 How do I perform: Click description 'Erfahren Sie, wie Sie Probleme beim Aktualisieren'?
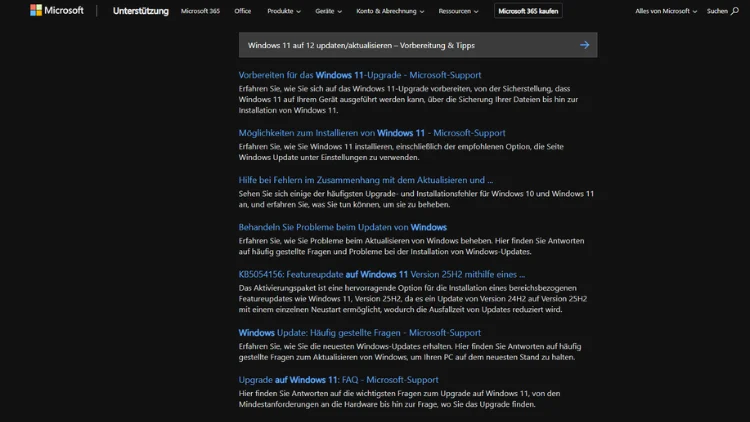(411, 246)
